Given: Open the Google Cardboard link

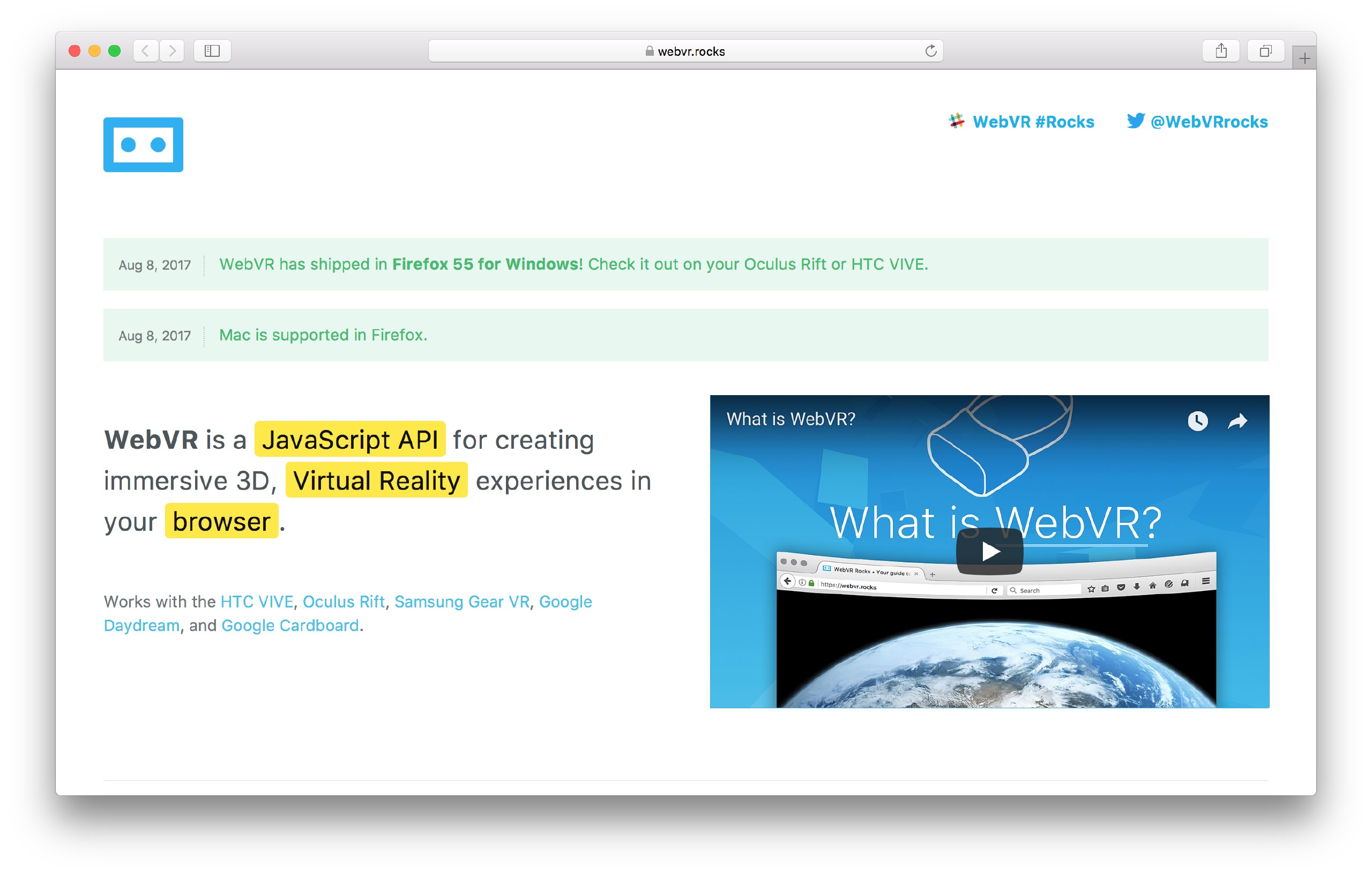Looking at the screenshot, I should coord(290,625).
